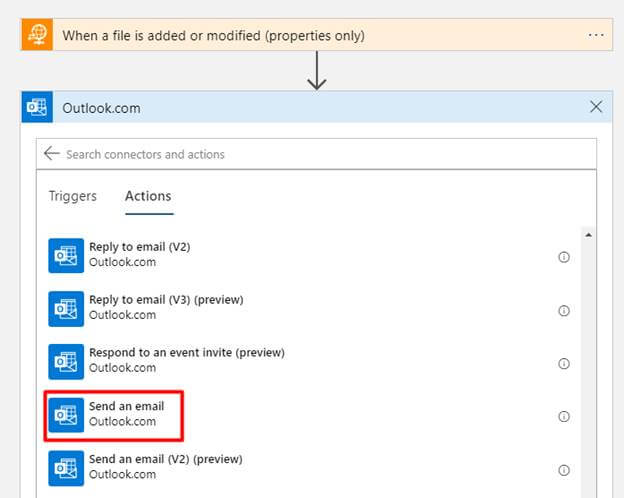Image resolution: width=624 pixels, height=498 pixels.
Task: Show info for Reply to email (V2)
Action: (x=564, y=257)
